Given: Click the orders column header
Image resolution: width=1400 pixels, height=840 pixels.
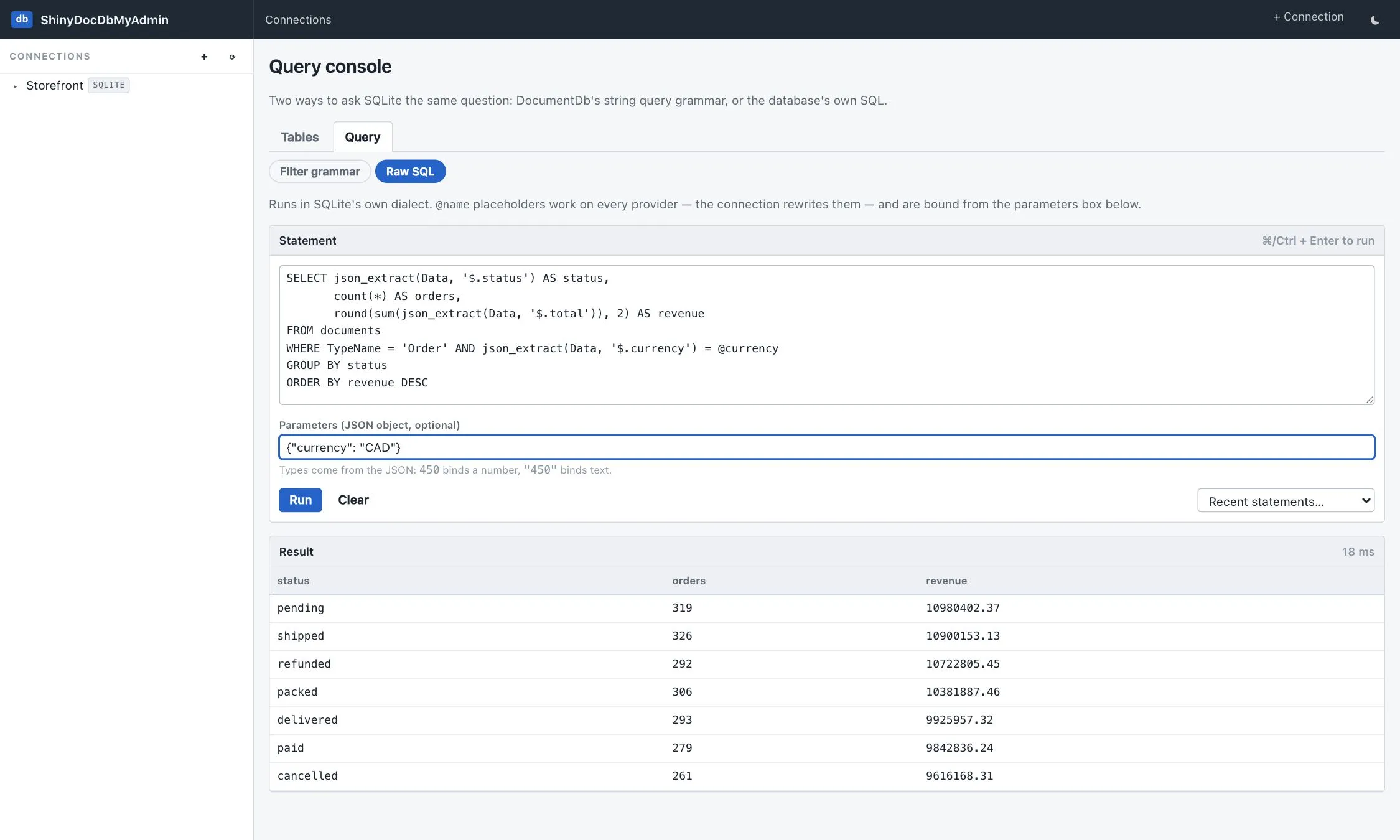Looking at the screenshot, I should pos(689,581).
